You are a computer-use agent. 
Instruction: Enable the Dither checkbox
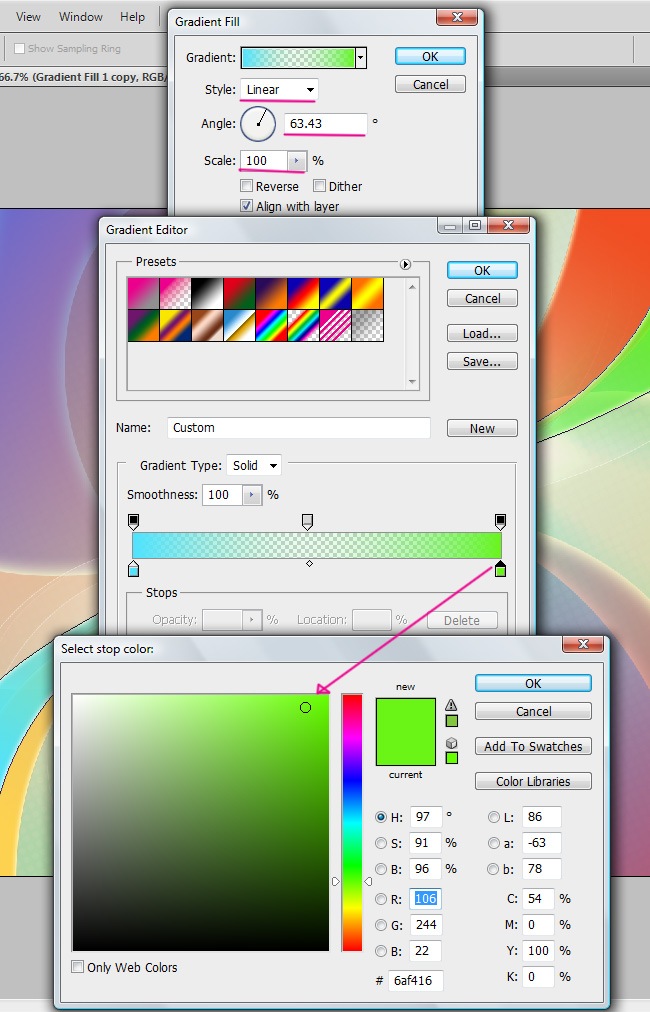click(320, 186)
